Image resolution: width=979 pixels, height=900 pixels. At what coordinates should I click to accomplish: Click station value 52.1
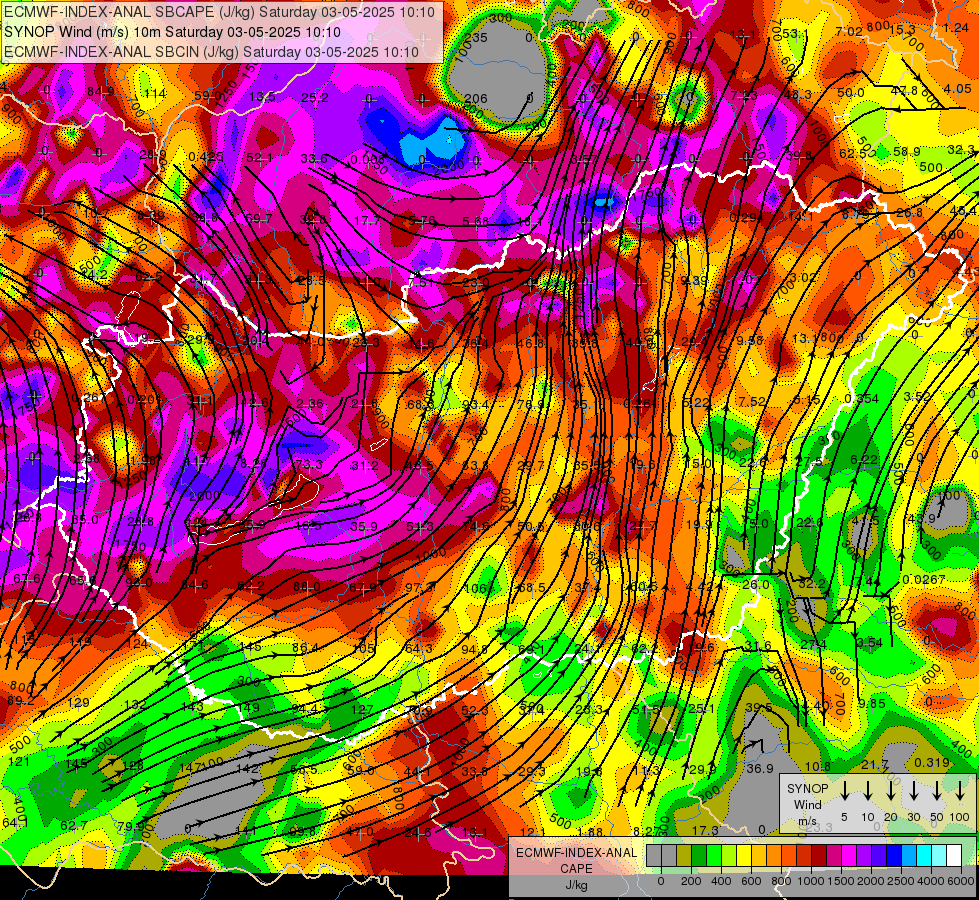click(259, 158)
